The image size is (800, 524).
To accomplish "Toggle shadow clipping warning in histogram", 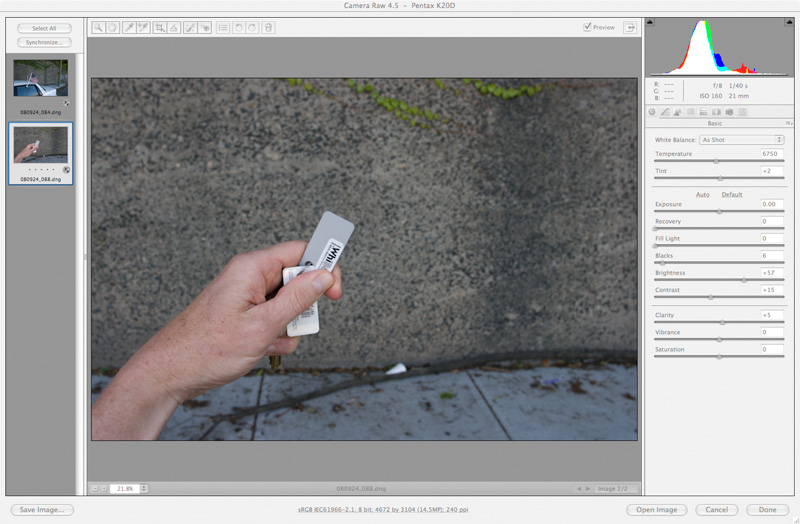I will pos(651,22).
